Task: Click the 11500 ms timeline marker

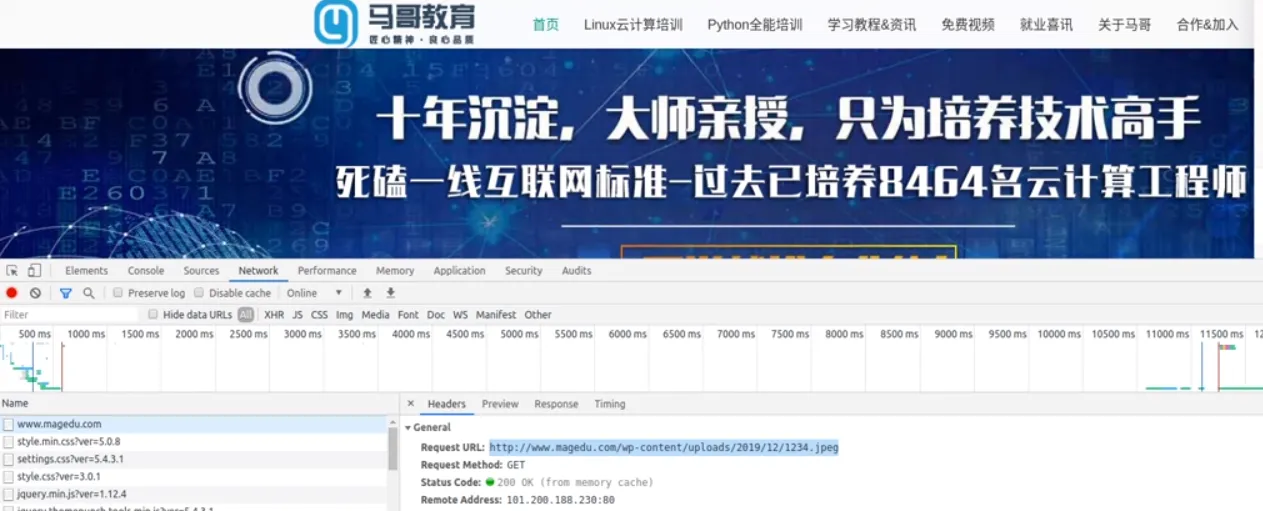Action: point(1222,334)
